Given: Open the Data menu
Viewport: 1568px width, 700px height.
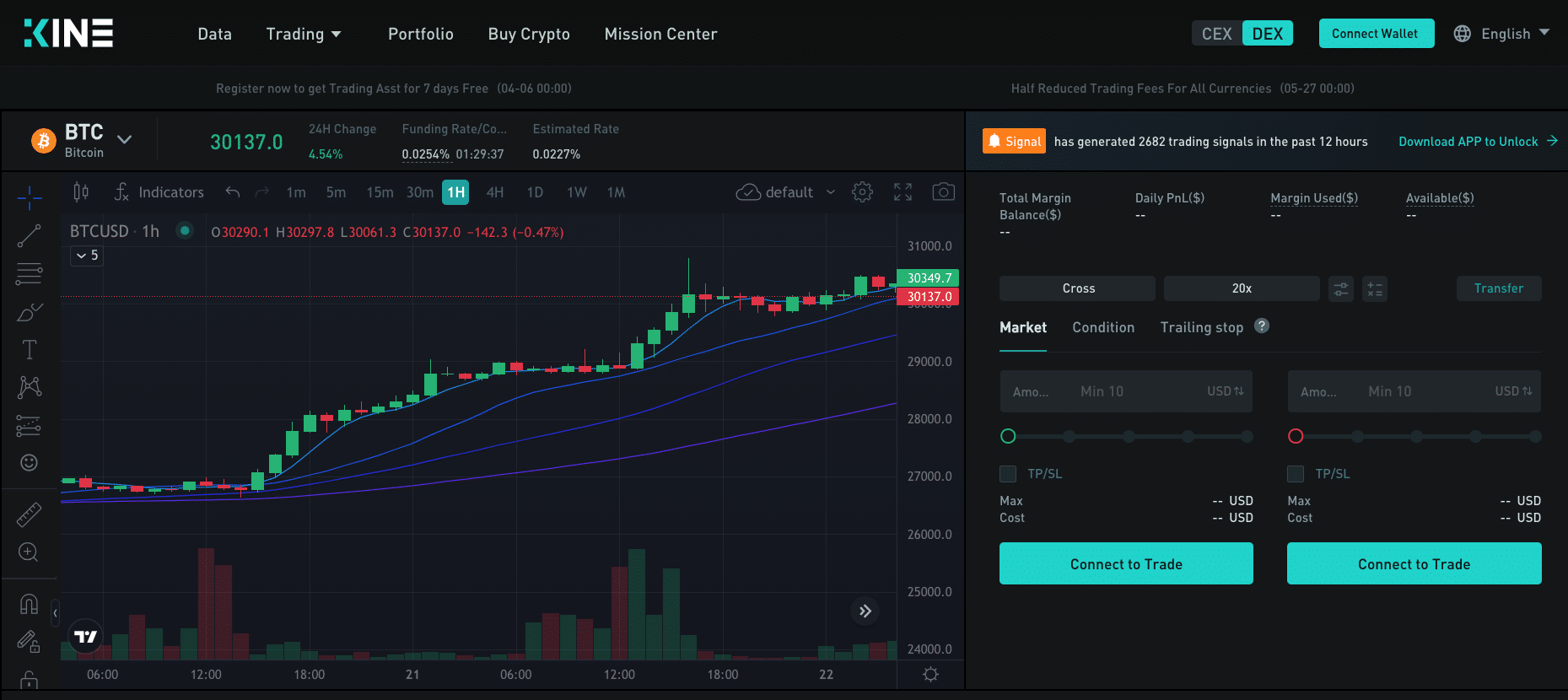Looking at the screenshot, I should click(214, 34).
